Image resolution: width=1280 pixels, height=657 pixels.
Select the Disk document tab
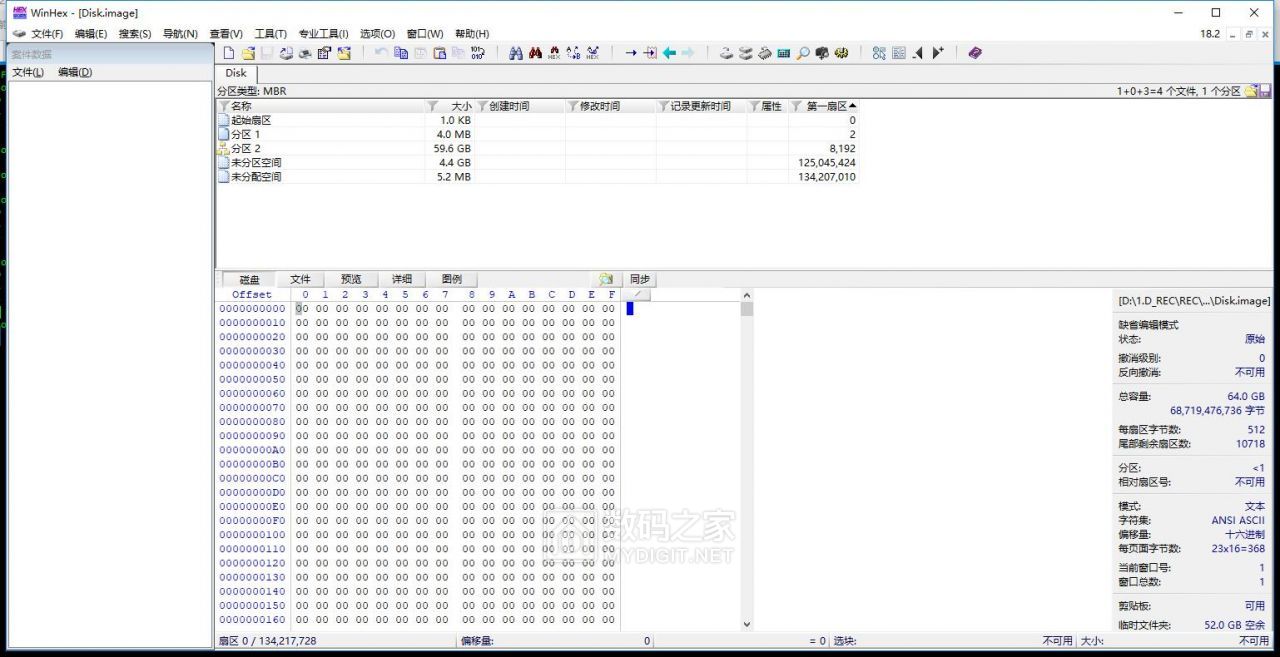[236, 73]
